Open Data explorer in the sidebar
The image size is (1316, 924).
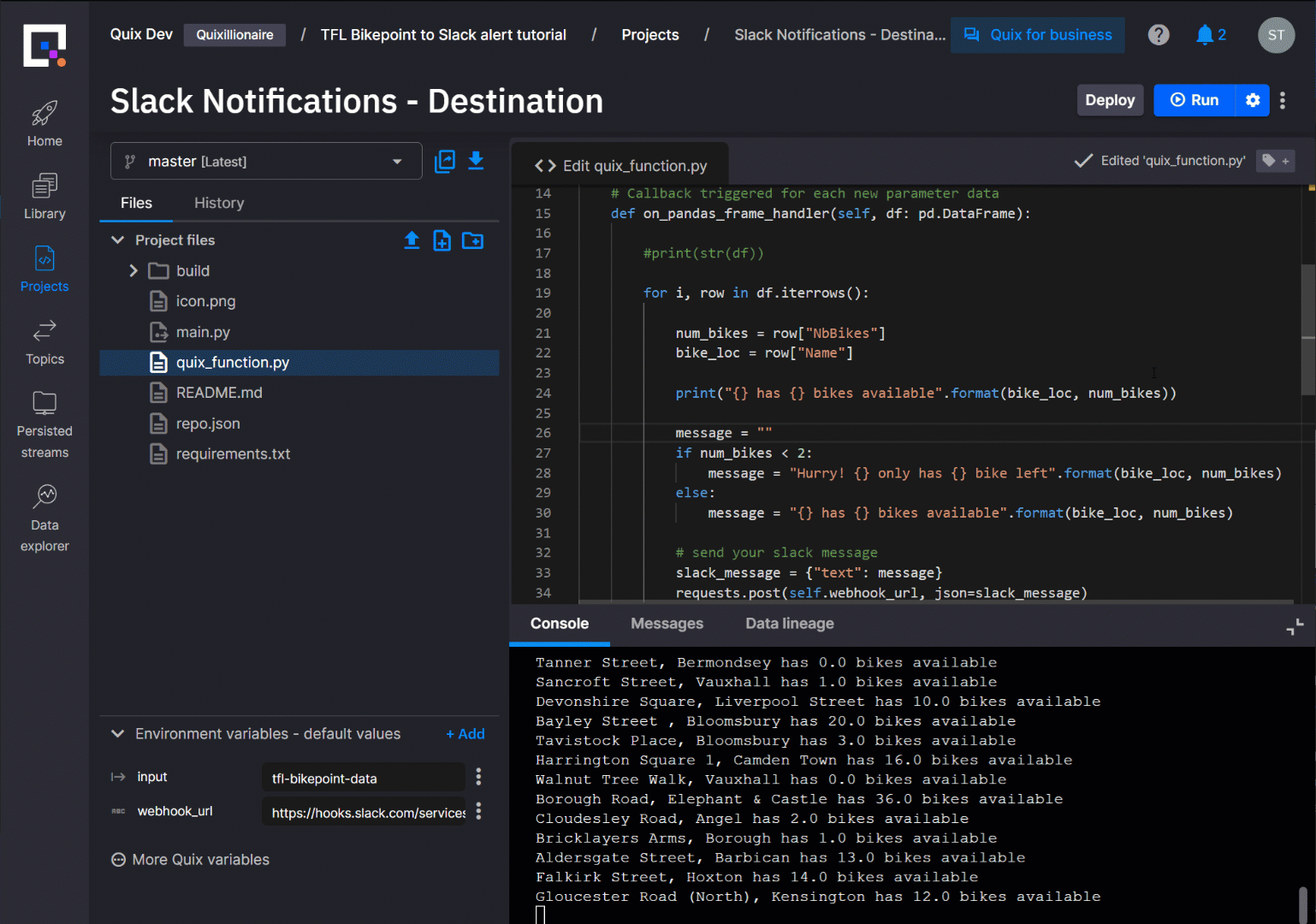[44, 518]
